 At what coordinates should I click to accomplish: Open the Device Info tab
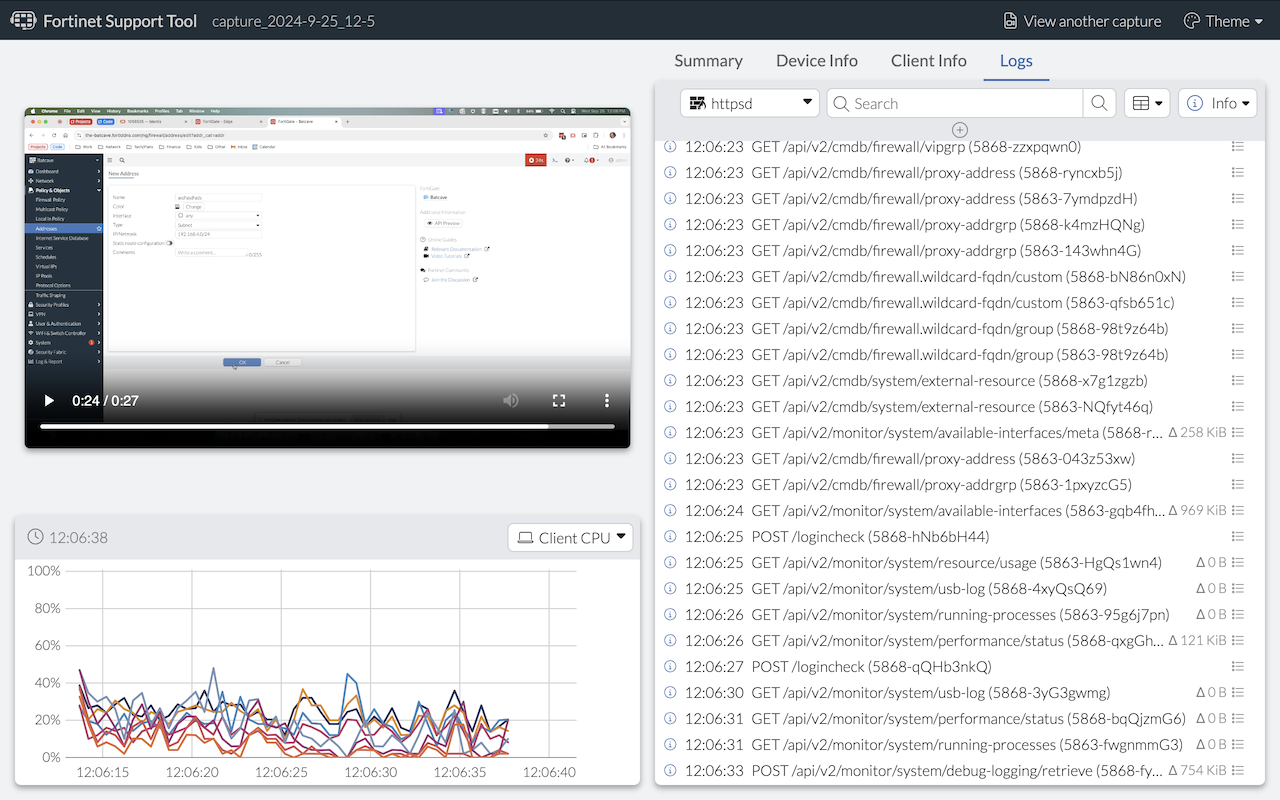coord(816,61)
